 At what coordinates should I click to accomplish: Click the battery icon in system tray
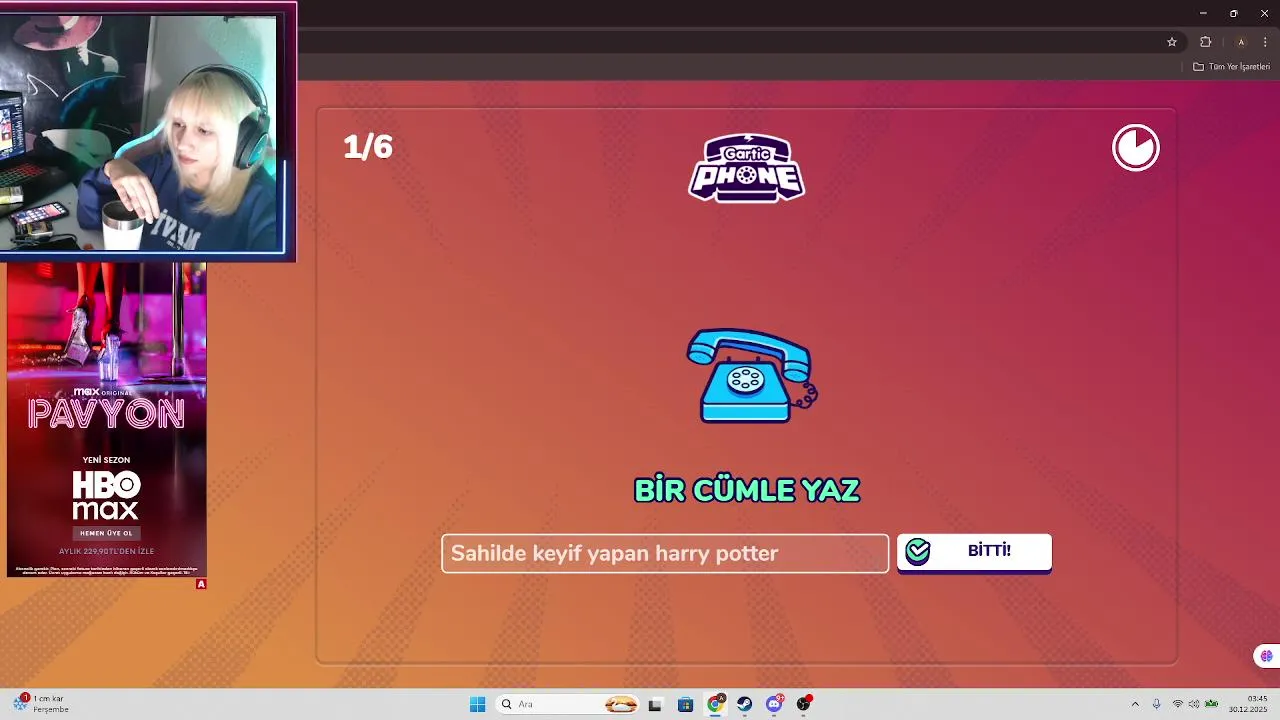[1212, 704]
